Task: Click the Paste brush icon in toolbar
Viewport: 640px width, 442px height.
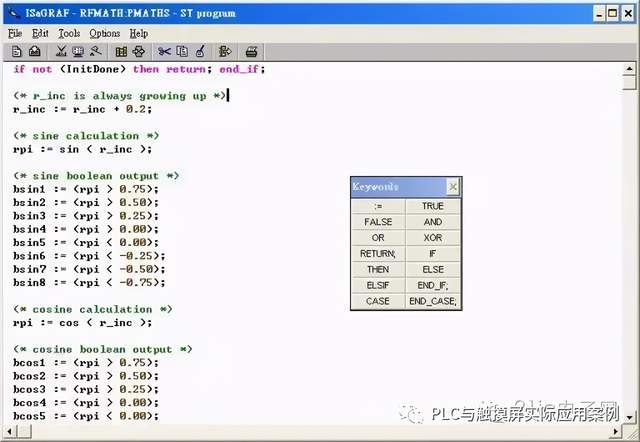Action: point(198,51)
